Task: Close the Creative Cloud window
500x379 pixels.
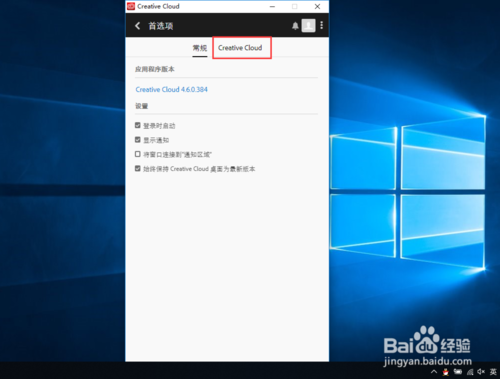Action: (x=317, y=6)
